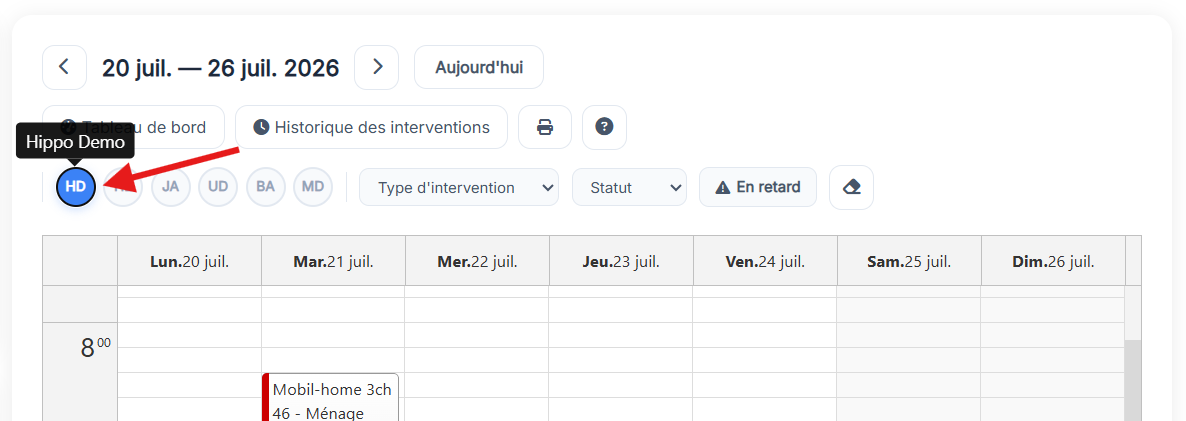Clear filters with the eraser icon
The height and width of the screenshot is (421, 1186).
(x=852, y=187)
